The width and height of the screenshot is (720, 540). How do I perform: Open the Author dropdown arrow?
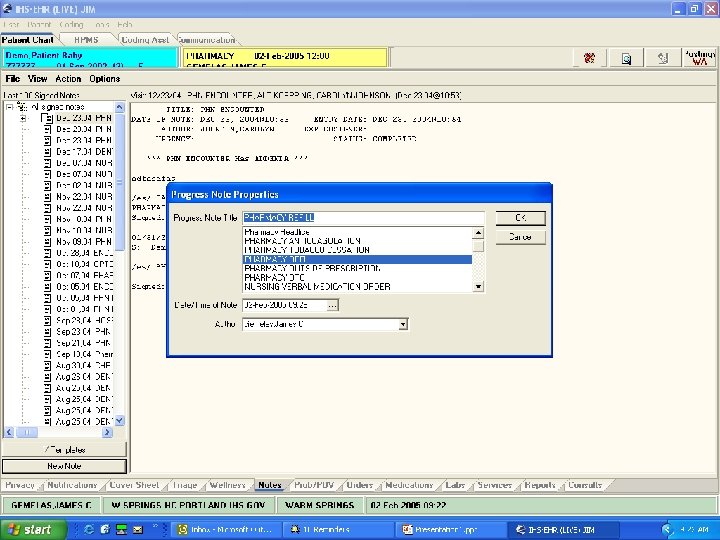click(403, 324)
